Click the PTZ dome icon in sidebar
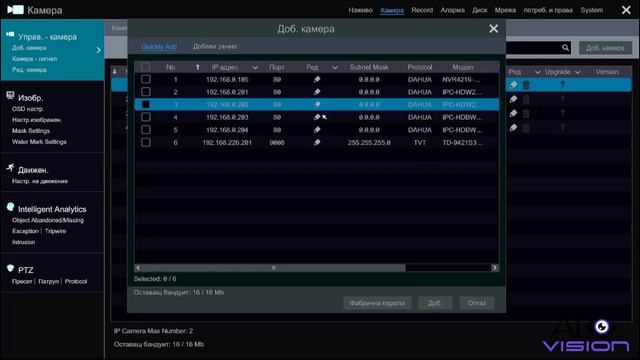640x360 pixels. pos(11,268)
